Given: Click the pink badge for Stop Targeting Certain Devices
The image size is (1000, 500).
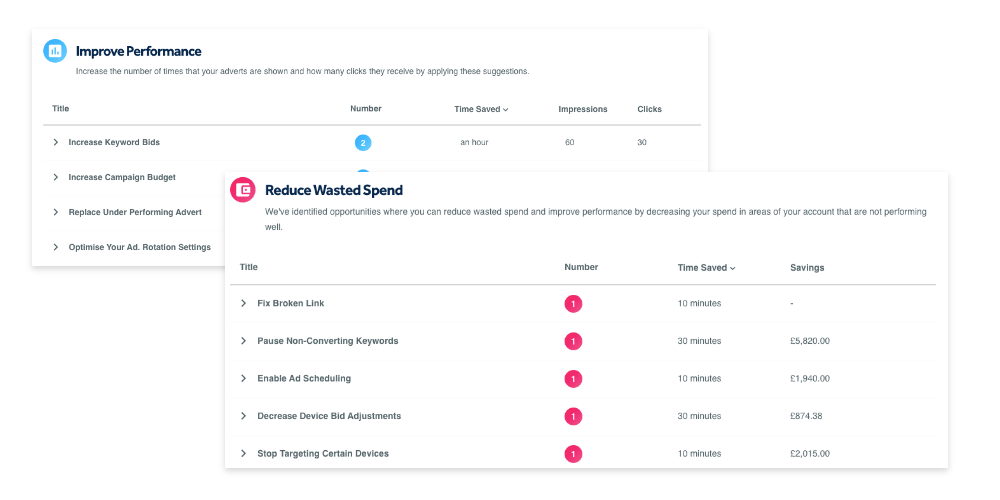Looking at the screenshot, I should pyautogui.click(x=573, y=454).
